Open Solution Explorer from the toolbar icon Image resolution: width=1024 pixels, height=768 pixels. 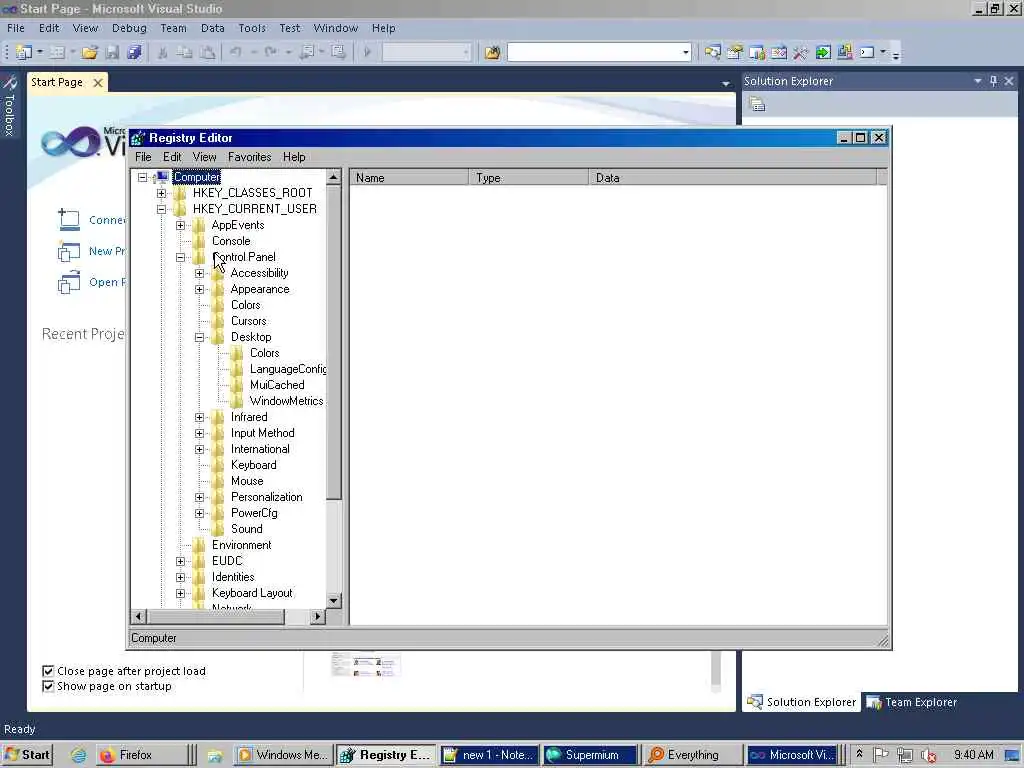point(712,52)
